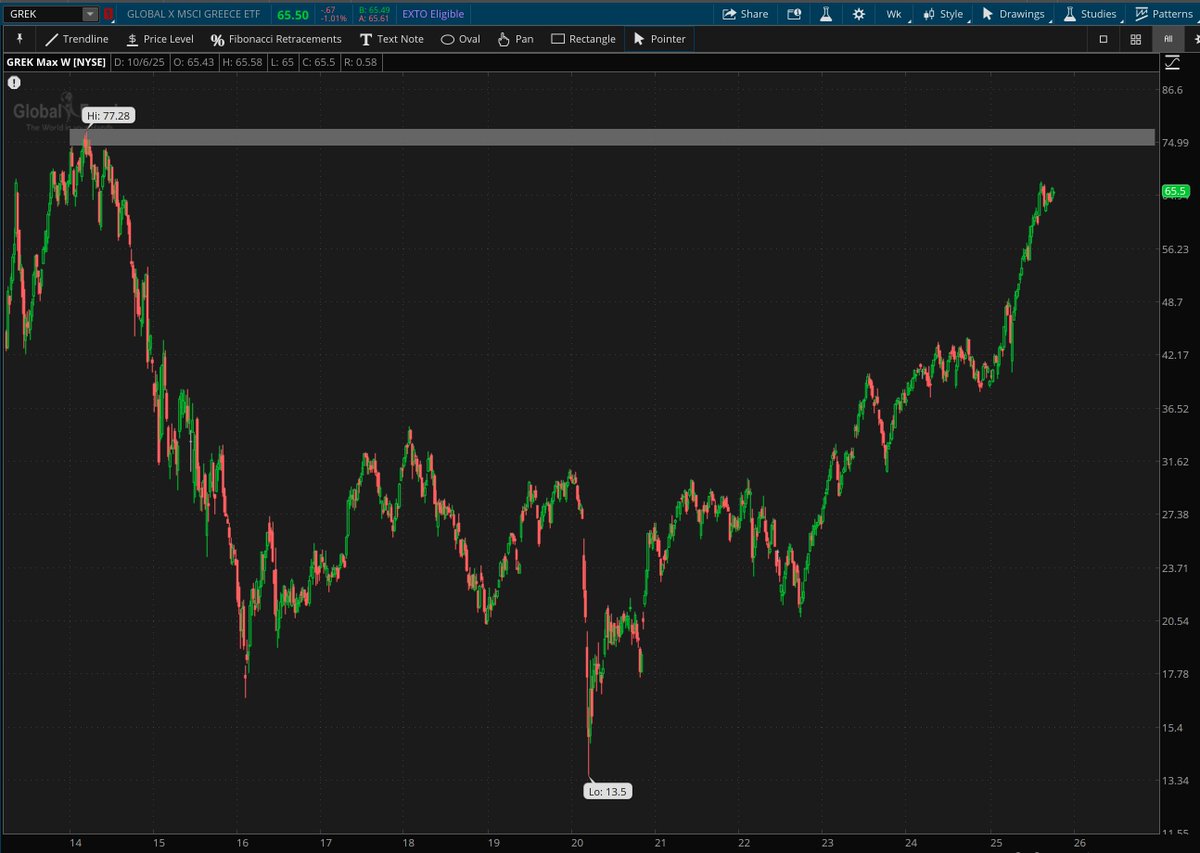Click GLOBAL X MSCI GREECE ETF name
This screenshot has height=853, width=1200.
point(193,14)
